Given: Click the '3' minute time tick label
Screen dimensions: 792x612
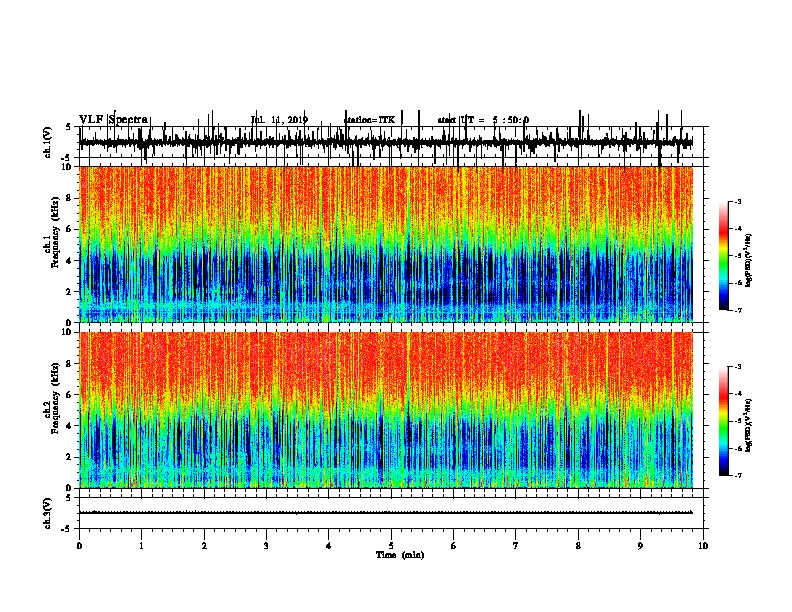Looking at the screenshot, I should point(266,545).
